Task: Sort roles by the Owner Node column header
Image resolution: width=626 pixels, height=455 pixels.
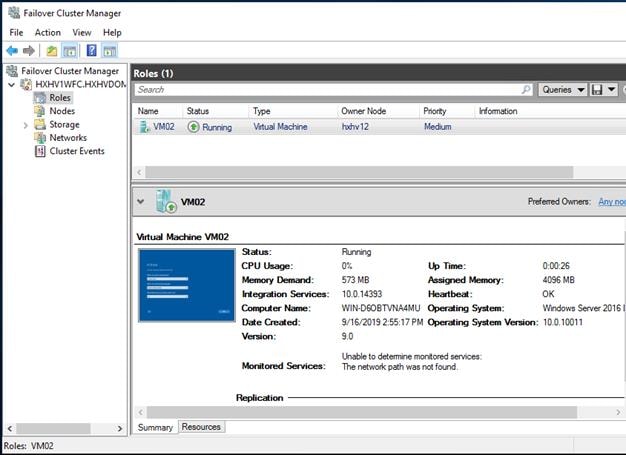Action: (x=363, y=111)
